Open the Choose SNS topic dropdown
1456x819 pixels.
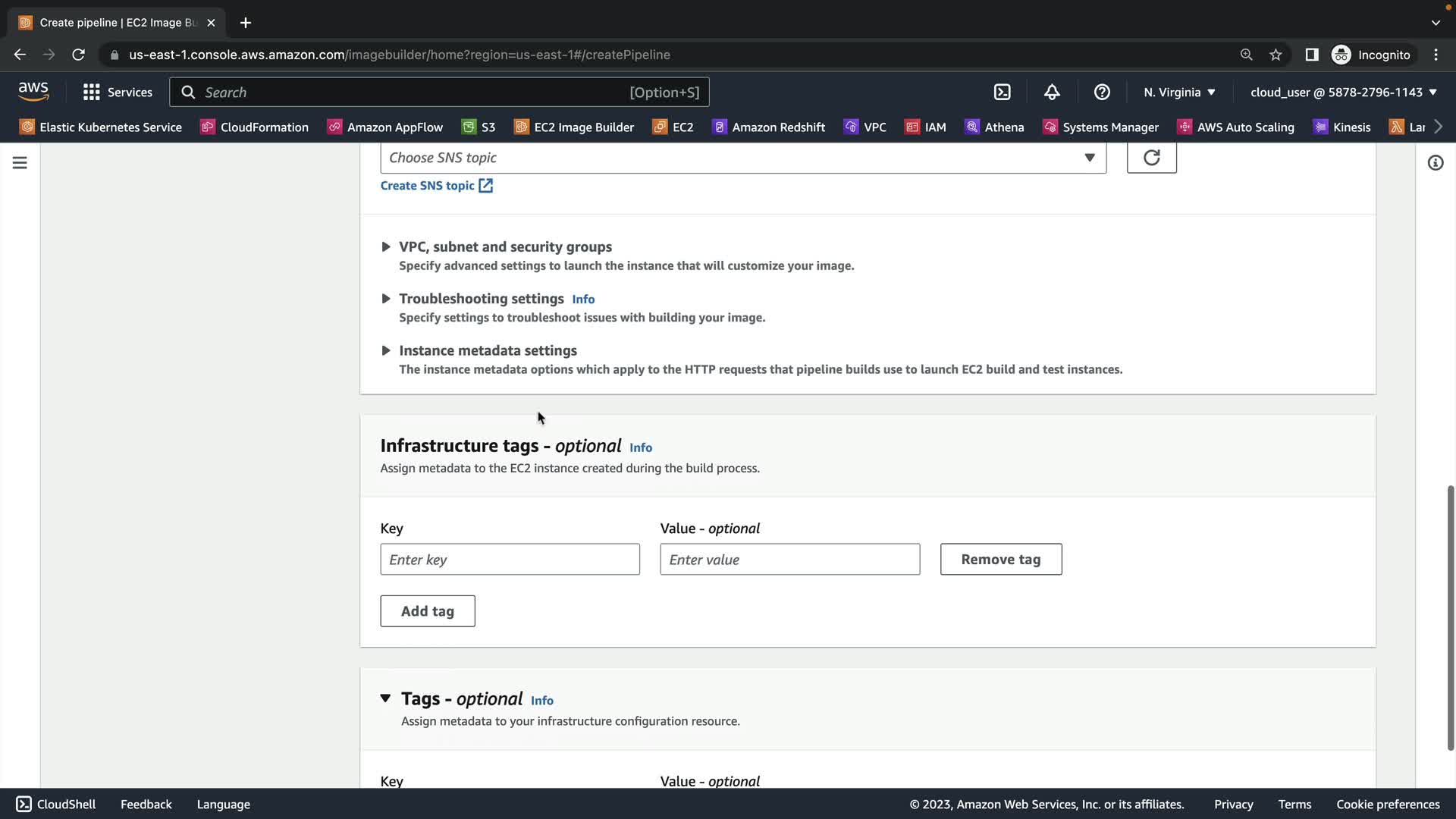[742, 158]
